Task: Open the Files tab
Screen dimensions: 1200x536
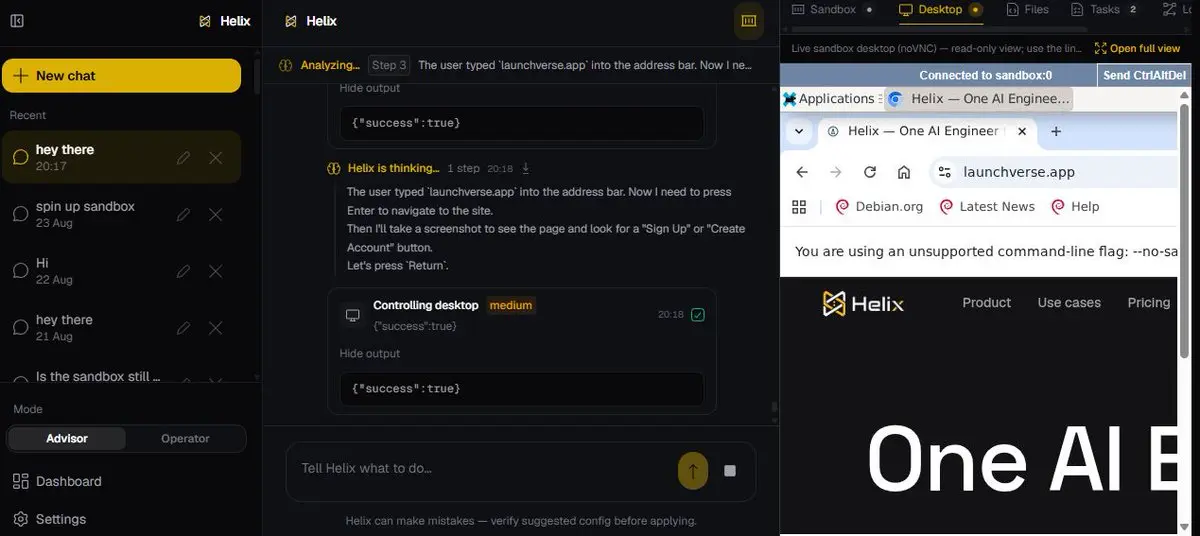Action: (x=1027, y=9)
